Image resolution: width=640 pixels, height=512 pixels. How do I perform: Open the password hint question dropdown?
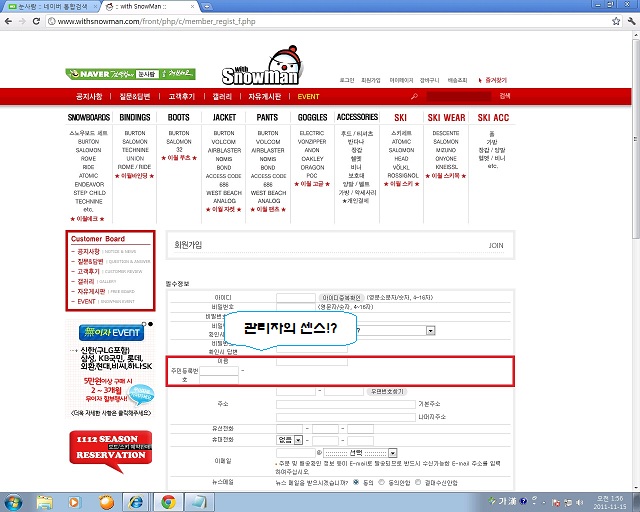[431, 330]
